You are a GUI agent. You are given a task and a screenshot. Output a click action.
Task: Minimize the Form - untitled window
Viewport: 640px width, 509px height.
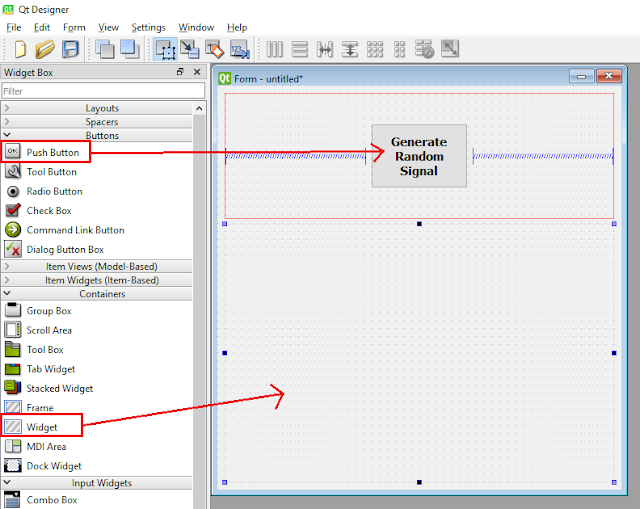click(x=582, y=76)
